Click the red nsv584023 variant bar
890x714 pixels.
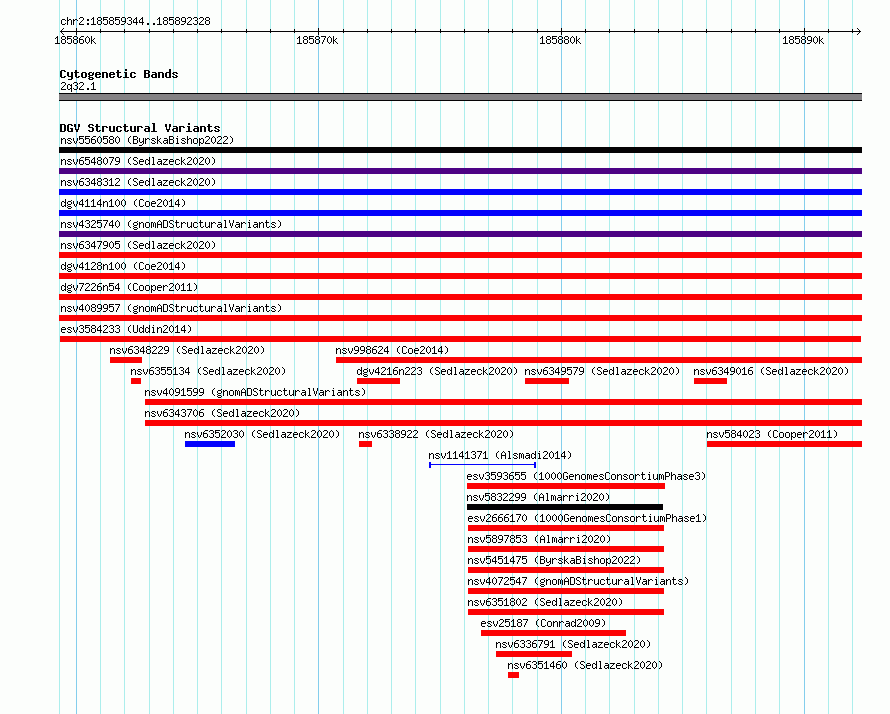coord(784,444)
